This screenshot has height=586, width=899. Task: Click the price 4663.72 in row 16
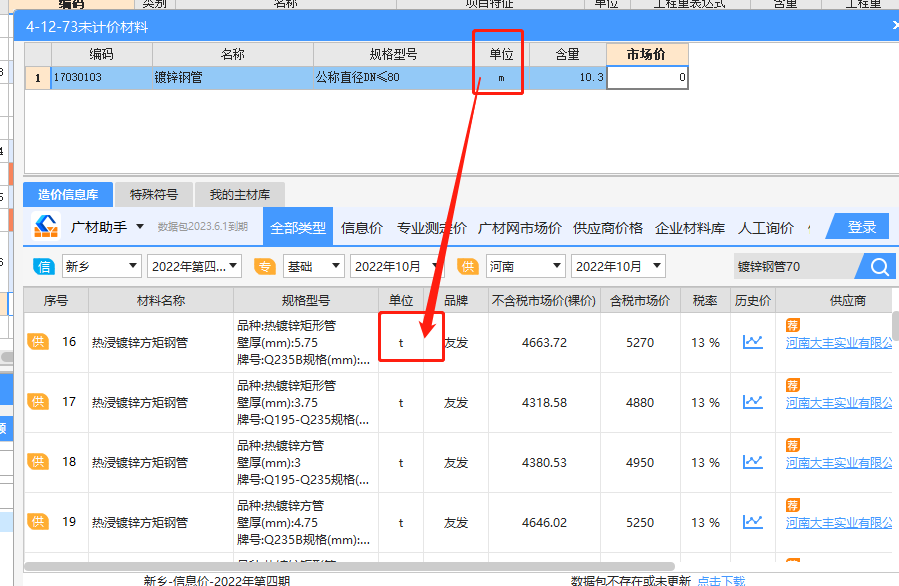pos(544,343)
